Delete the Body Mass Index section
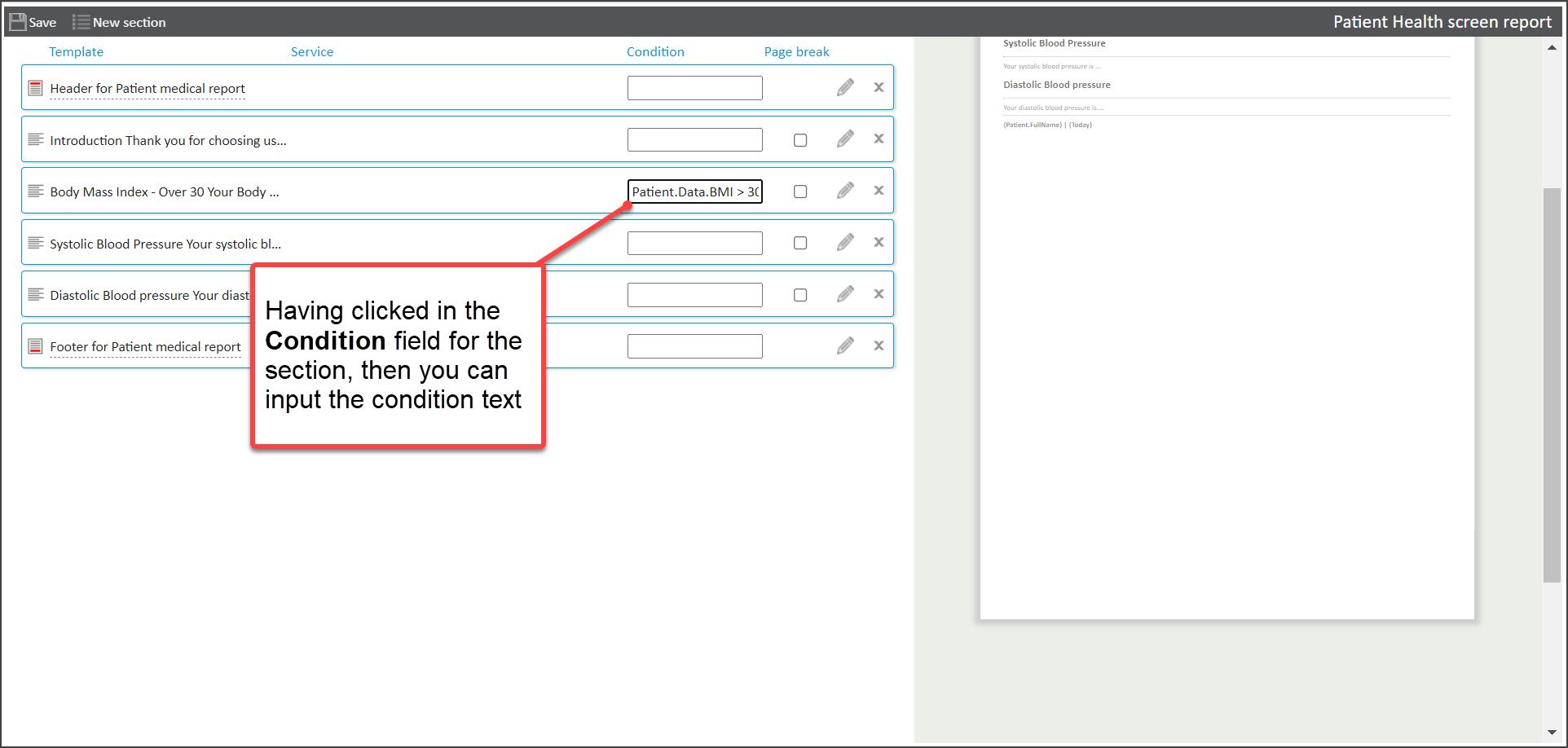This screenshot has width=1568, height=748. pyautogui.click(x=879, y=191)
